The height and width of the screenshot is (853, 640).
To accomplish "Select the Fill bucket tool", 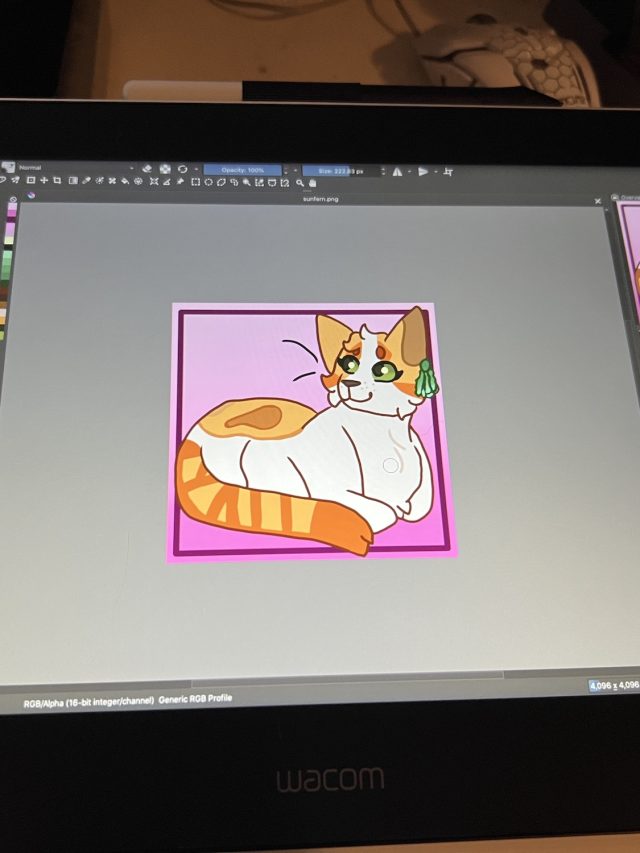I will [125, 181].
